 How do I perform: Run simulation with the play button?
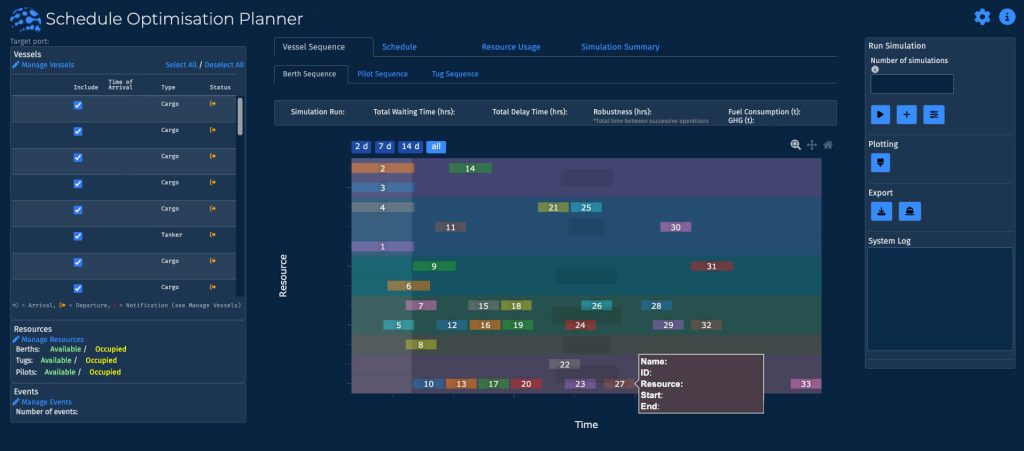tap(881, 114)
